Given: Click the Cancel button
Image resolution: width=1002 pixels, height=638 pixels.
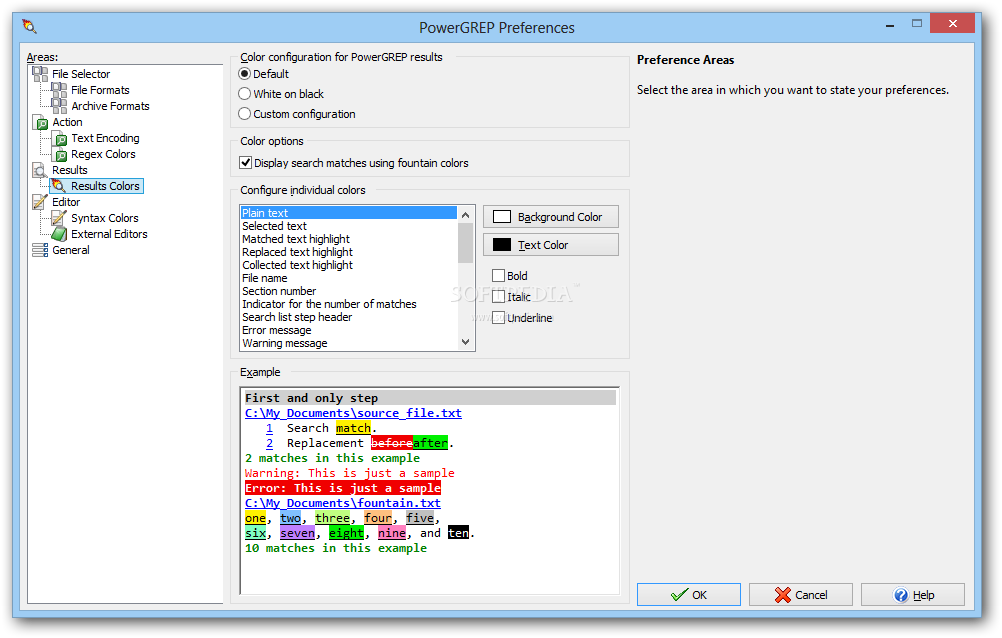Looking at the screenshot, I should [801, 595].
